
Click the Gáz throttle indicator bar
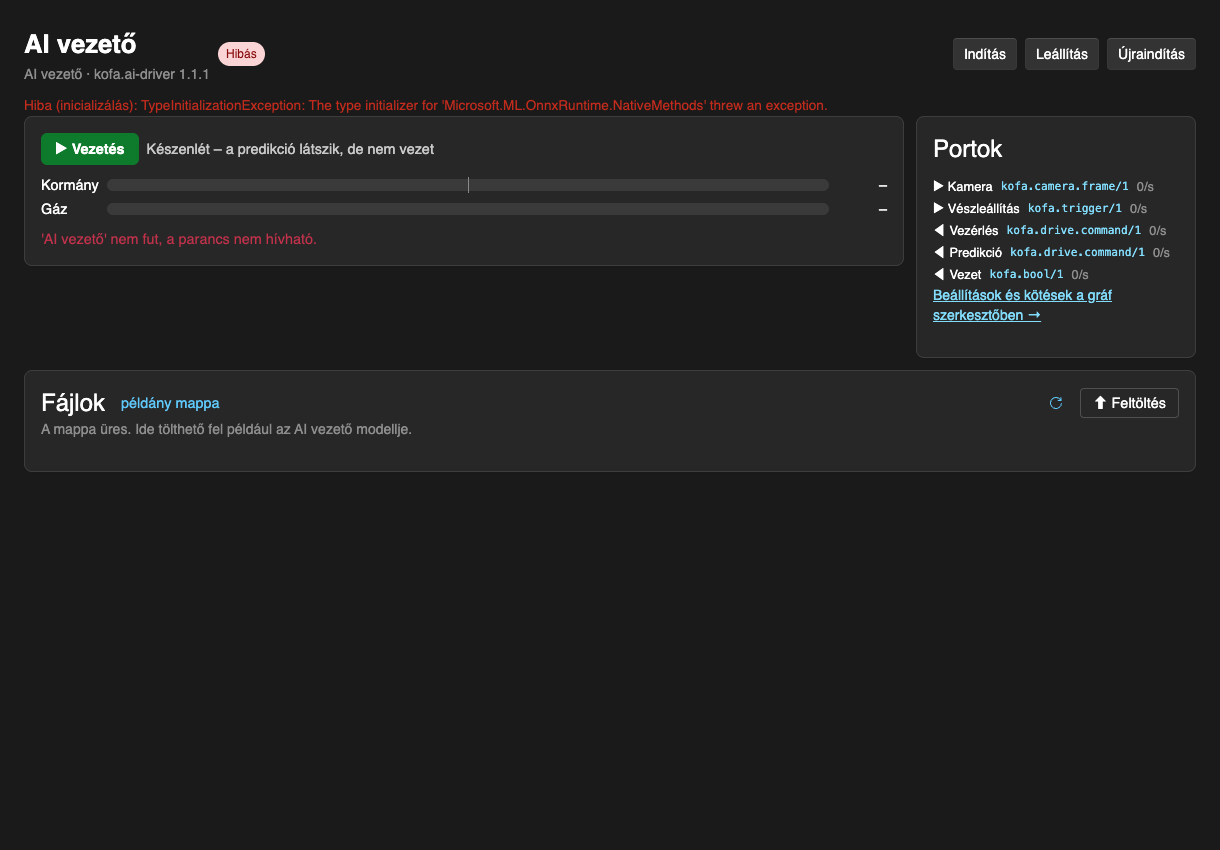pyautogui.click(x=468, y=209)
